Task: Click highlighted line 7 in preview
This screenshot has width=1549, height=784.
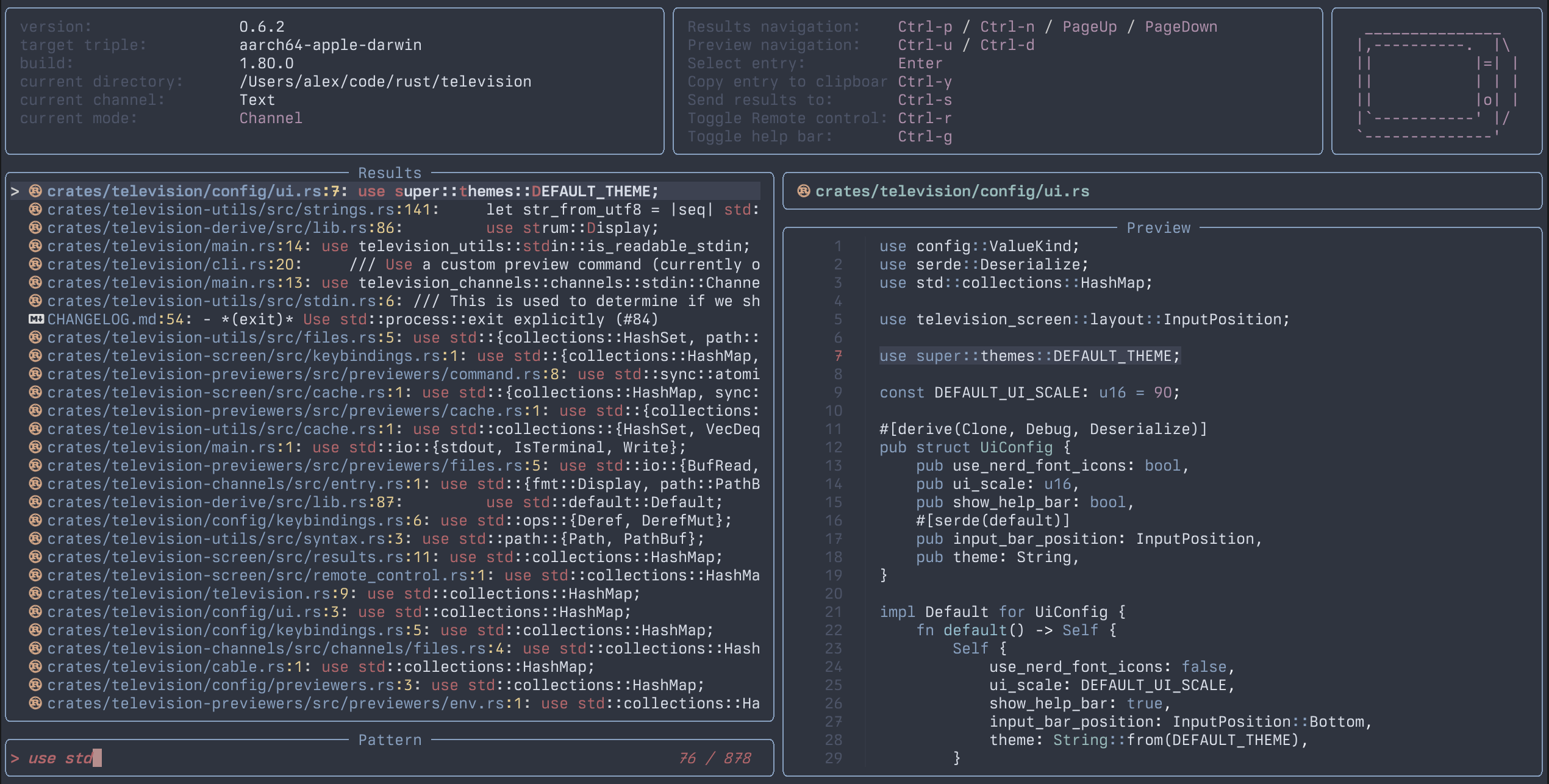Action: [1029, 356]
